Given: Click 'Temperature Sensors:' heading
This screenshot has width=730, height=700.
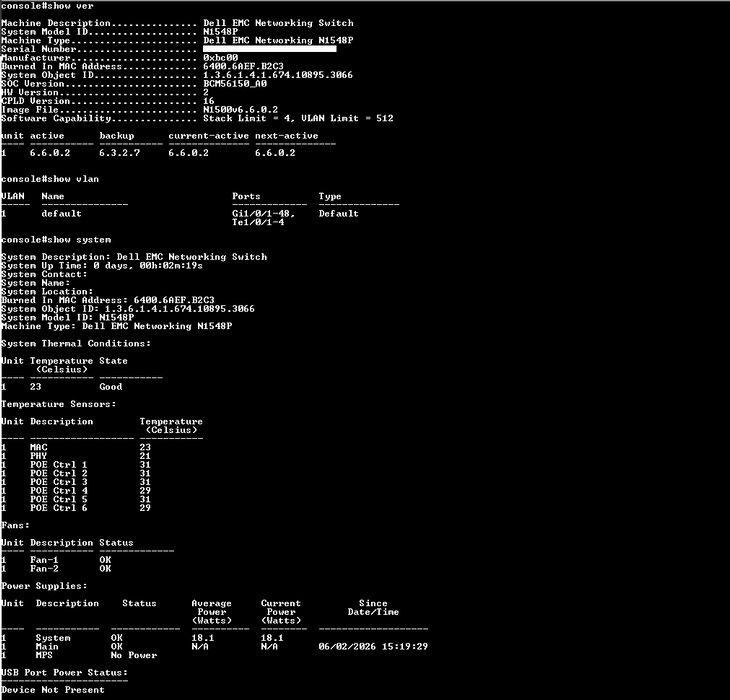Looking at the screenshot, I should click(59, 404).
